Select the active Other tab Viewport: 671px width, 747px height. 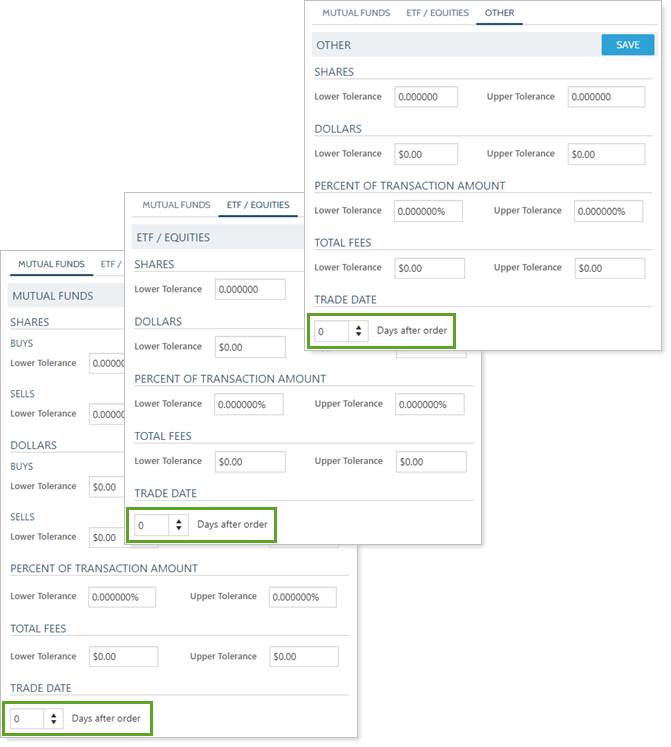[x=499, y=14]
